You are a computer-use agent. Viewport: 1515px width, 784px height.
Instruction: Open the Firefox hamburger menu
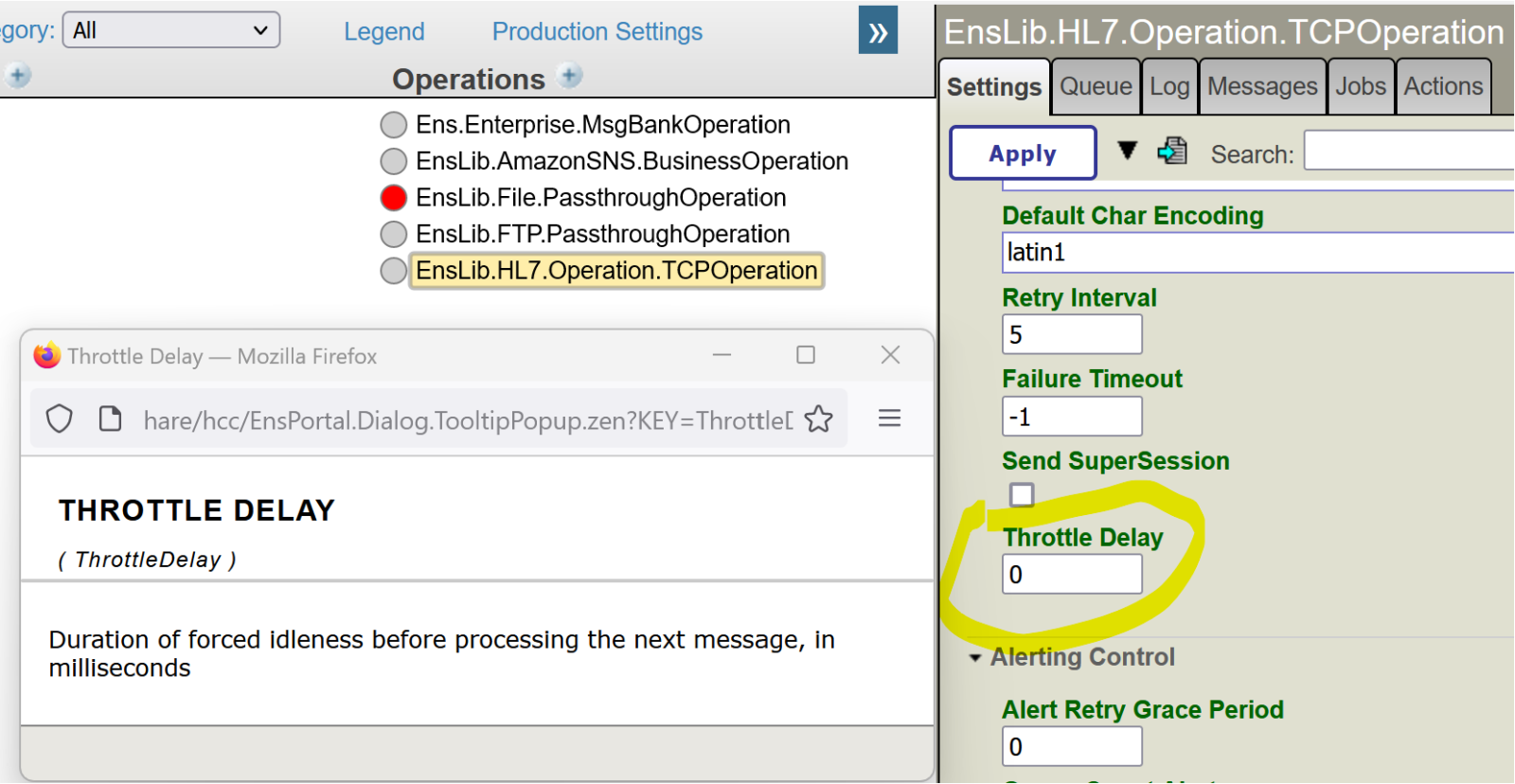889,418
